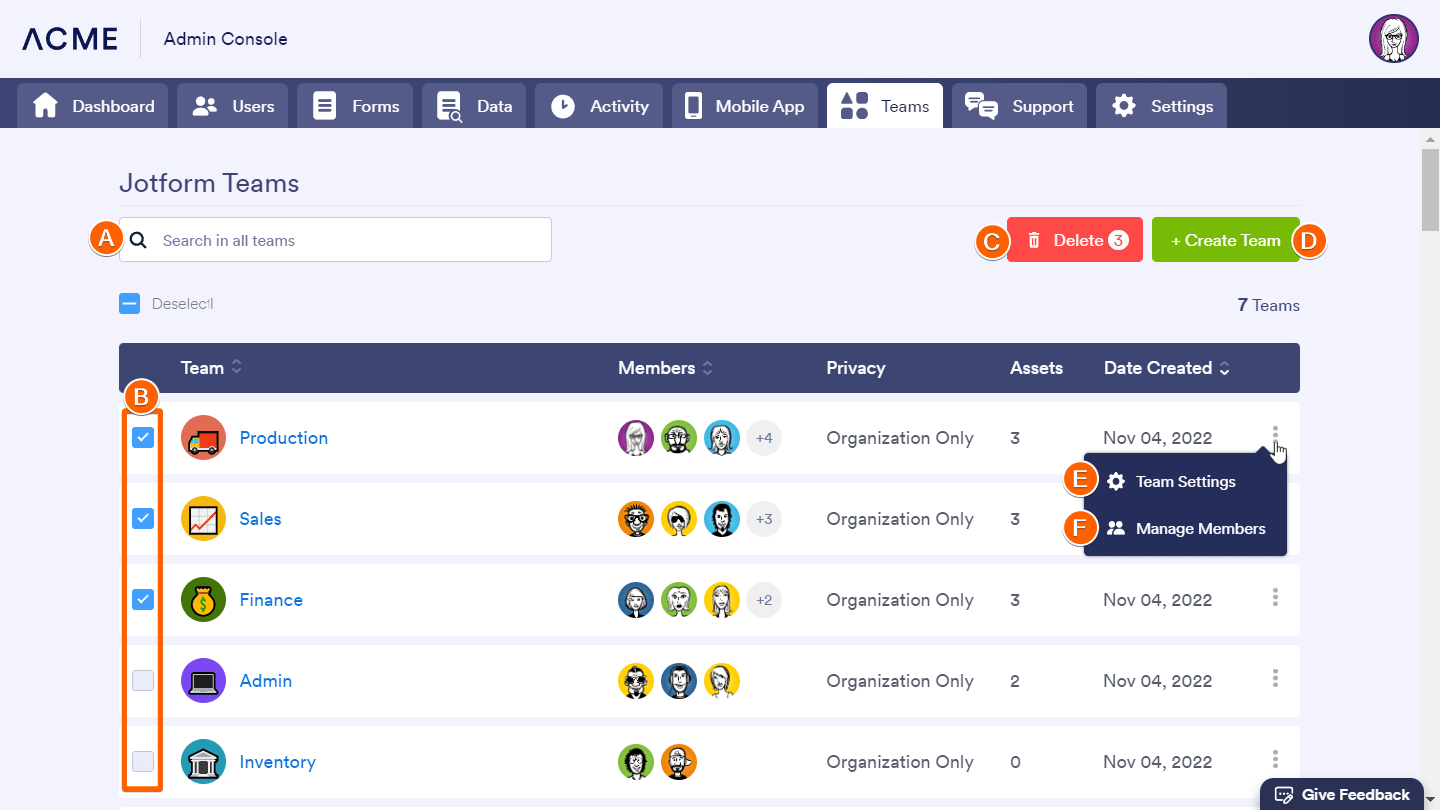This screenshot has height=810, width=1440.
Task: Switch to the Forms tab
Action: 354,106
